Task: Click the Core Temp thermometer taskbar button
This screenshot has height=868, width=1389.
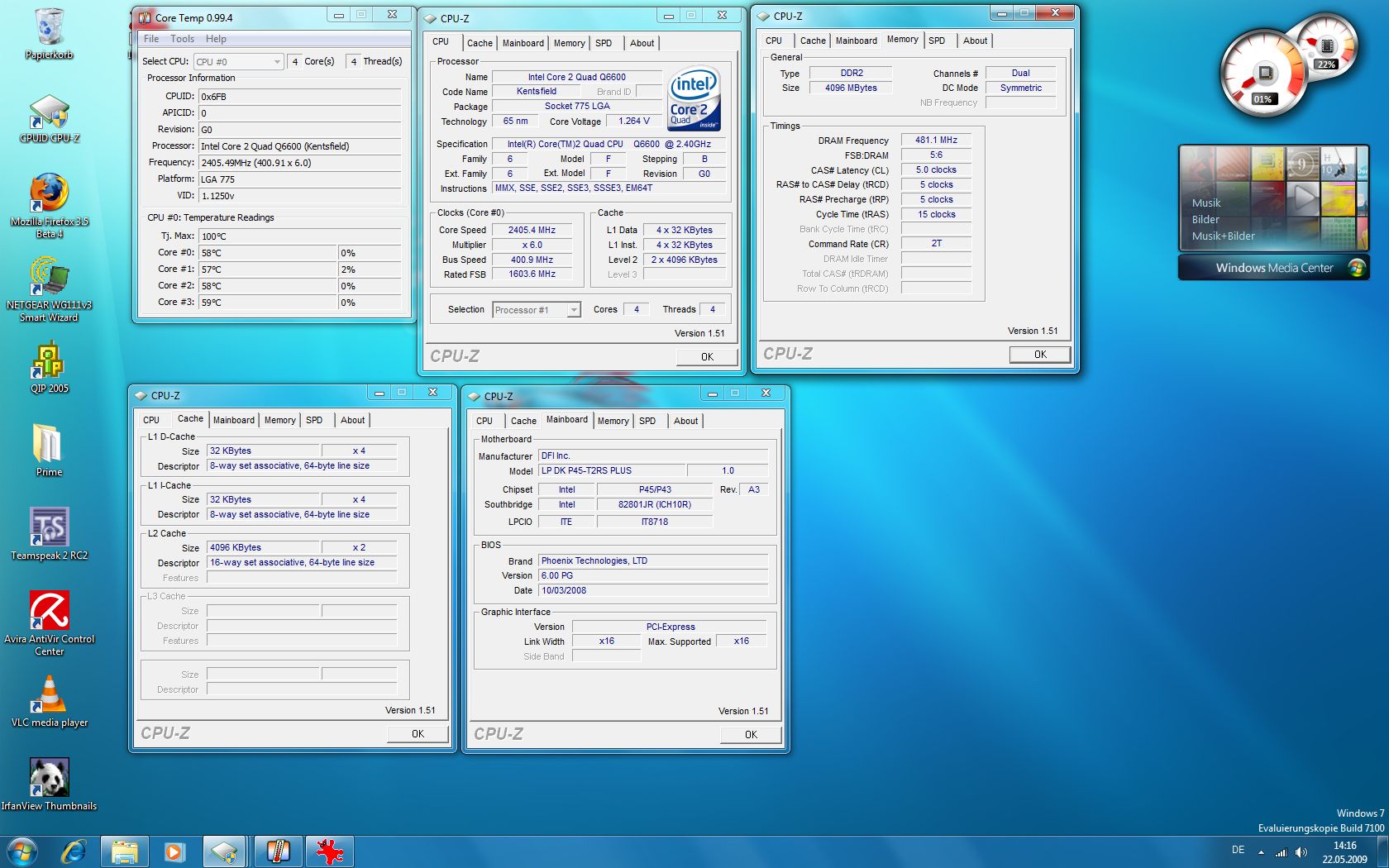Action: click(x=279, y=851)
